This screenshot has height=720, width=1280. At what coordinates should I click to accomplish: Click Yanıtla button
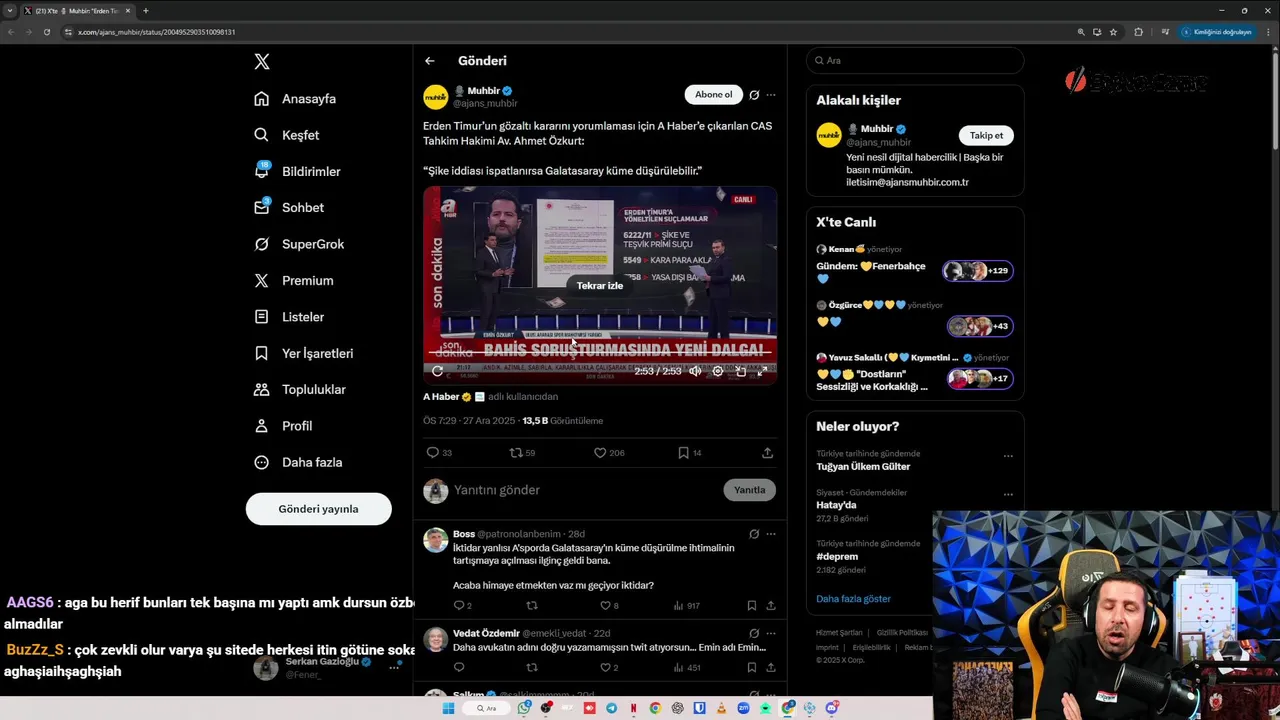coord(749,490)
